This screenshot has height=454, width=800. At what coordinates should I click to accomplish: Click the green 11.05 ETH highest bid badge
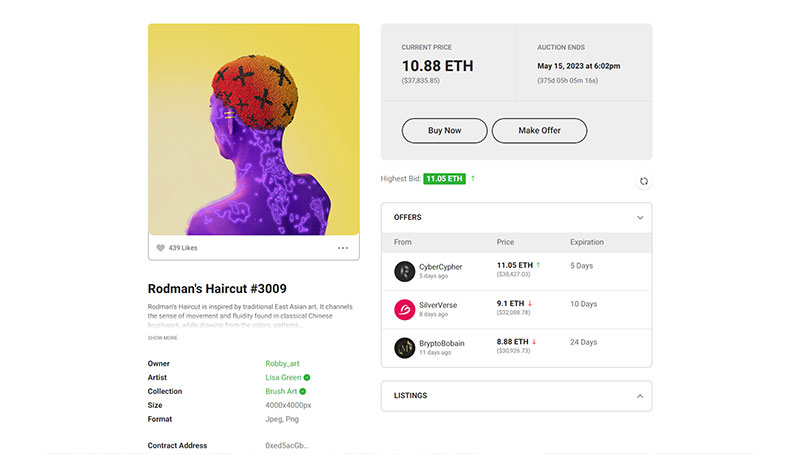click(444, 179)
